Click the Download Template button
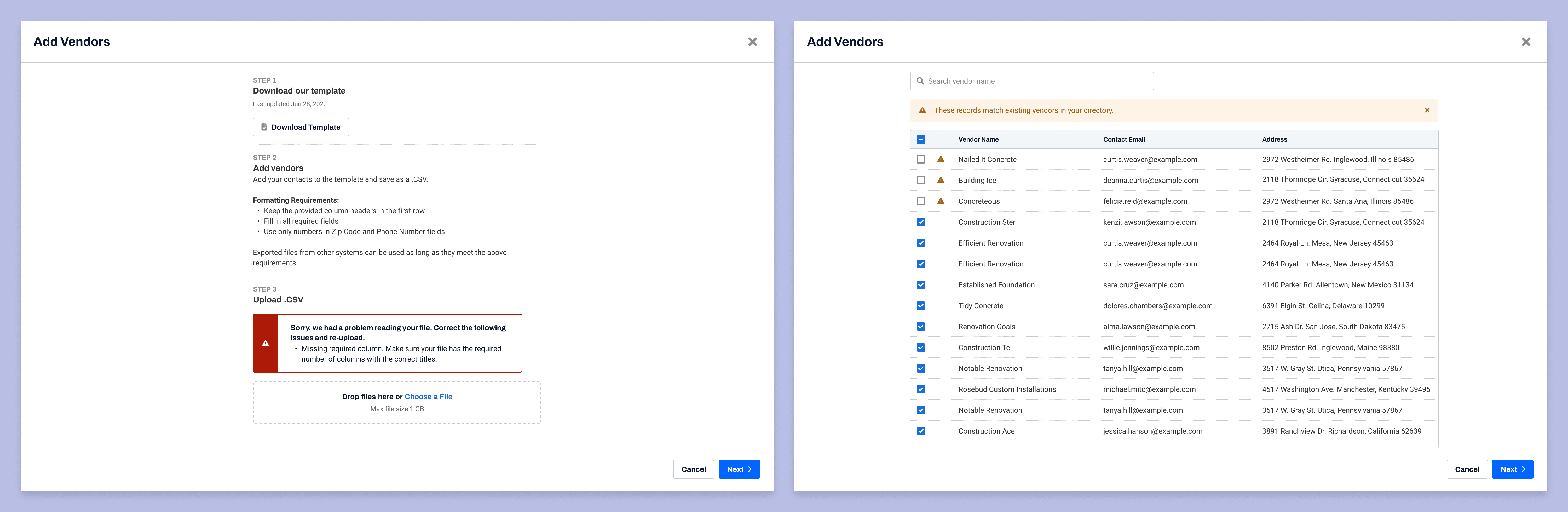The image size is (1568, 512). [x=301, y=127]
